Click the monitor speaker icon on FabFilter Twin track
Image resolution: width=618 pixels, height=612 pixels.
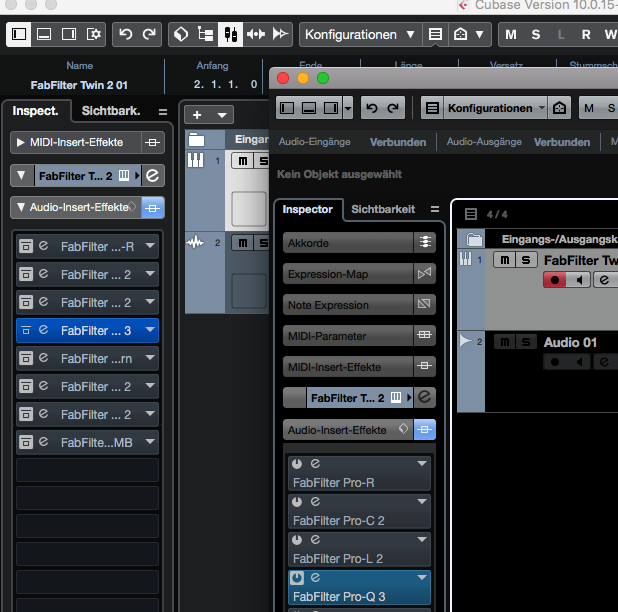[x=579, y=280]
